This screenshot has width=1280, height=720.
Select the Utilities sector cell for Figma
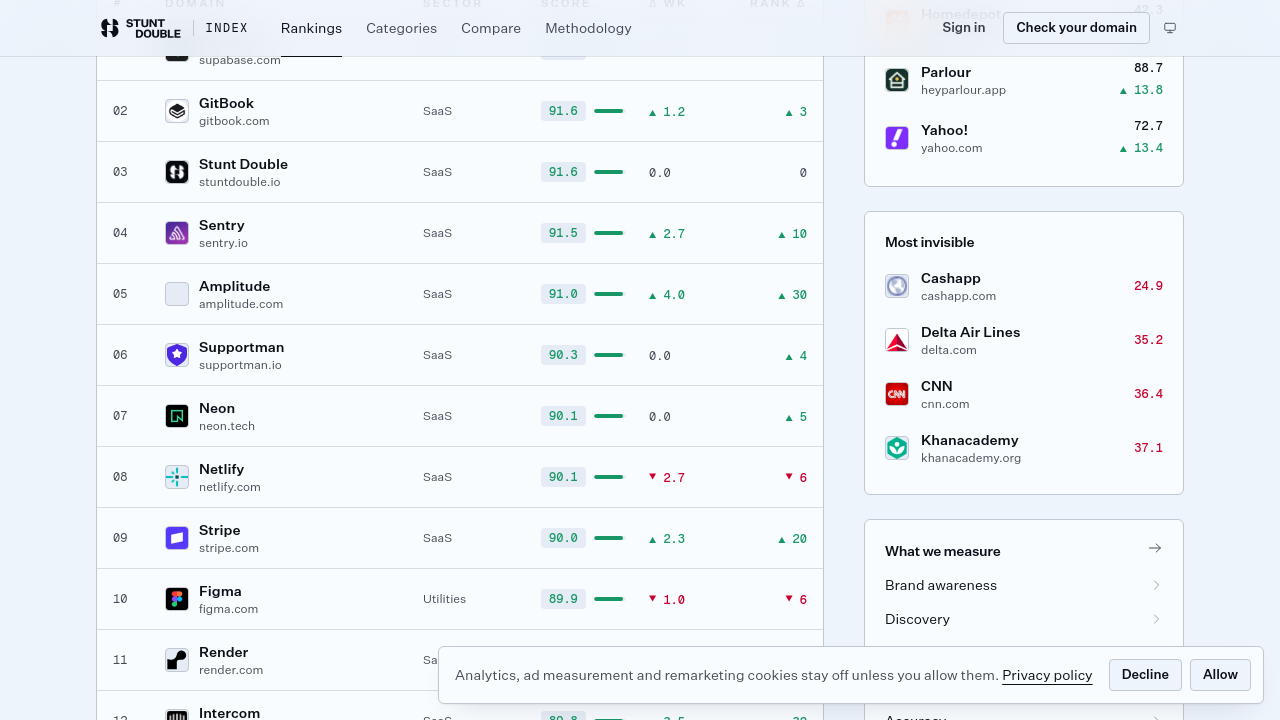(x=444, y=599)
